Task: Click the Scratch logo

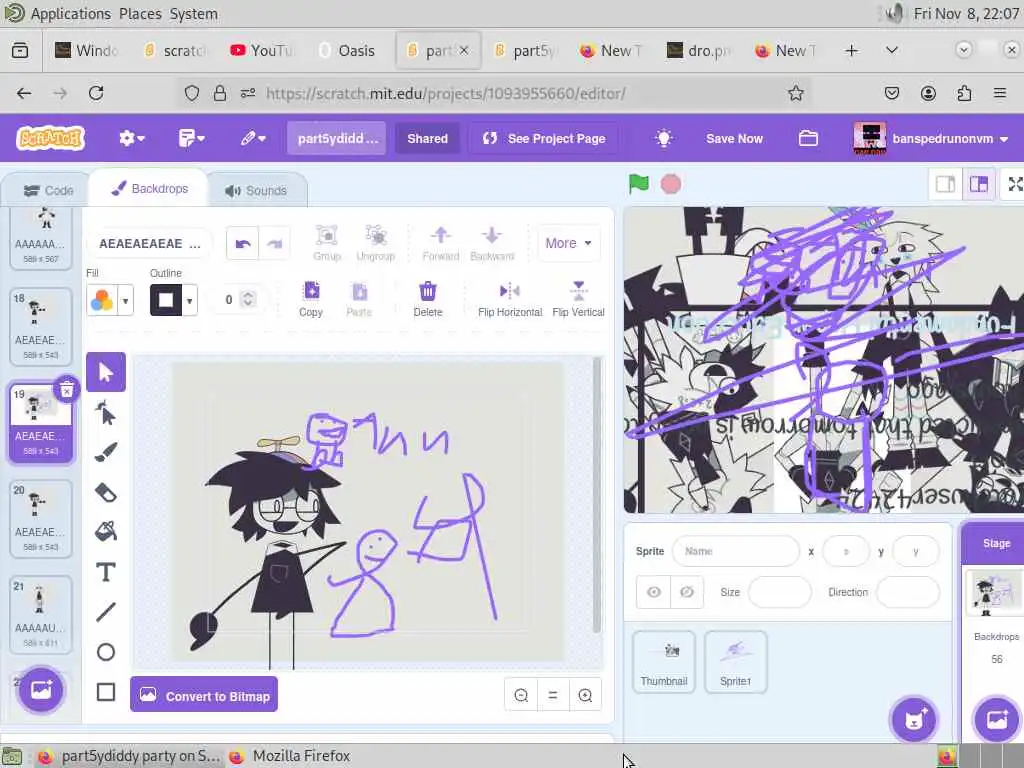Action: click(50, 138)
